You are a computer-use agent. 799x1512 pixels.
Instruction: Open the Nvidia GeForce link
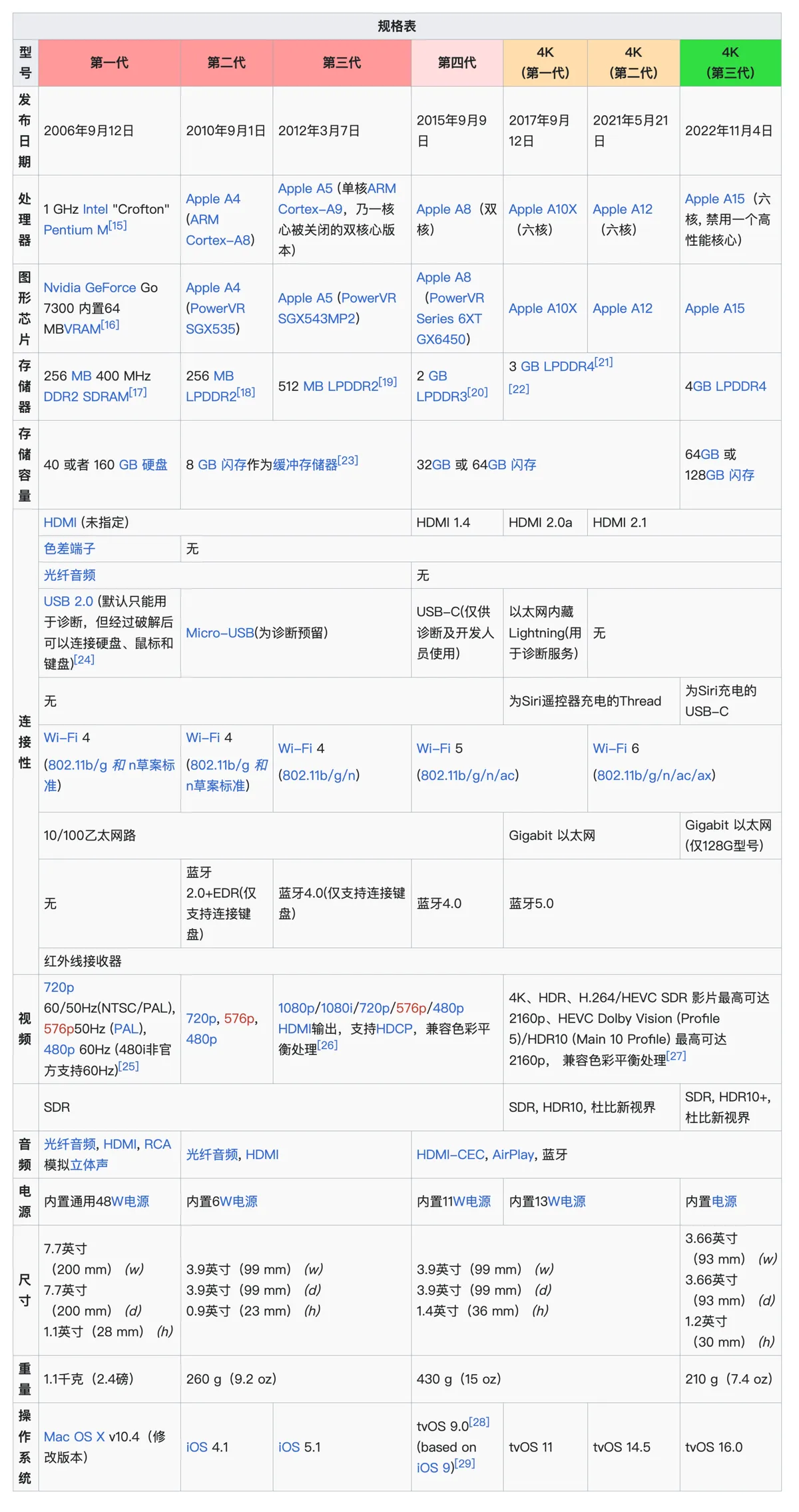click(90, 288)
